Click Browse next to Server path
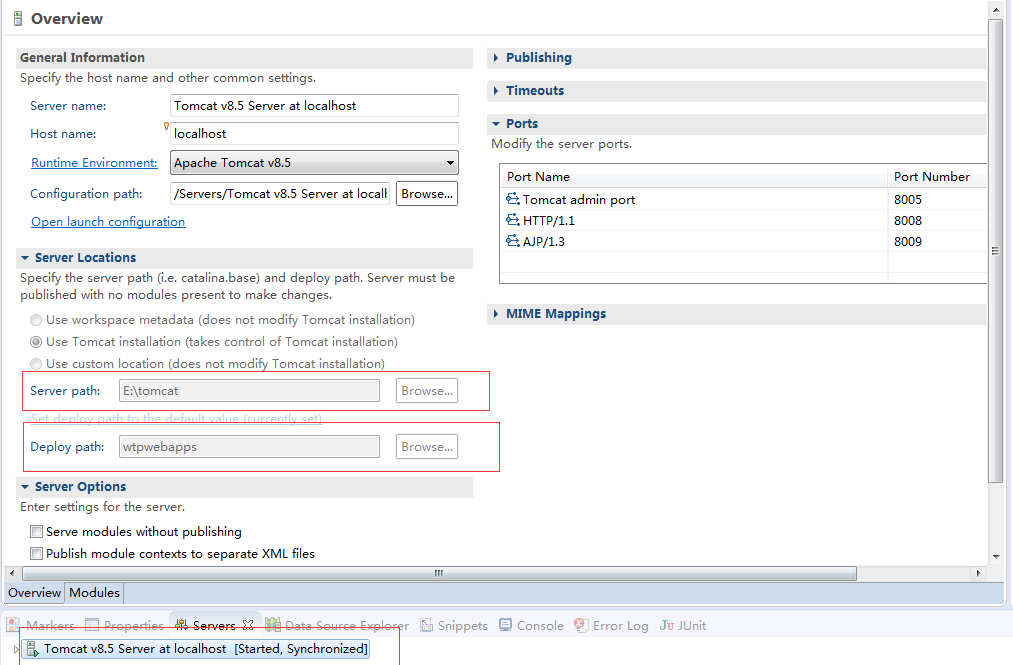 pyautogui.click(x=427, y=390)
